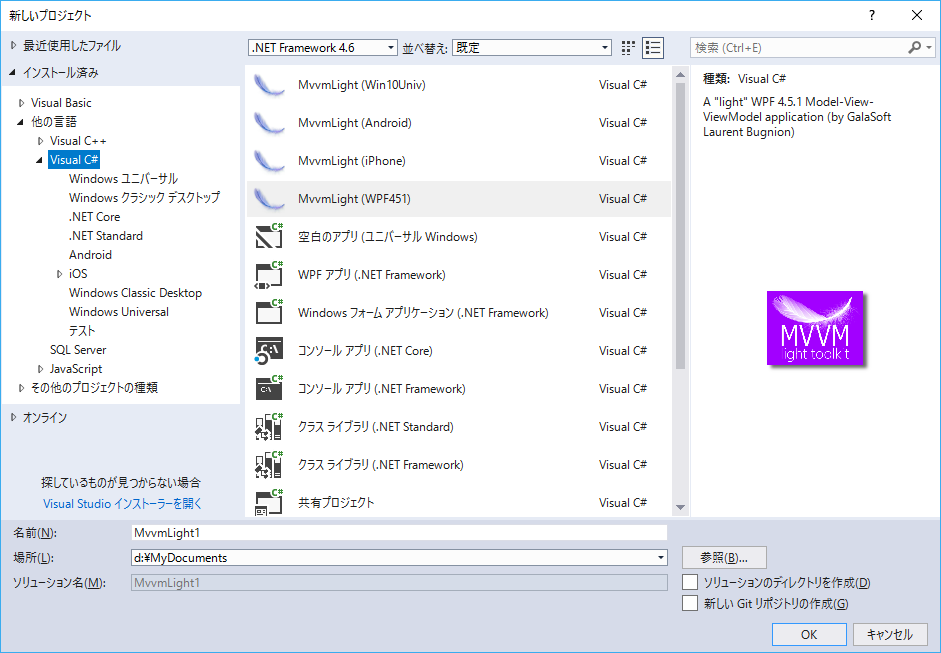Select the .NET Standard category
Viewport: 941px width, 653px height.
[x=106, y=236]
